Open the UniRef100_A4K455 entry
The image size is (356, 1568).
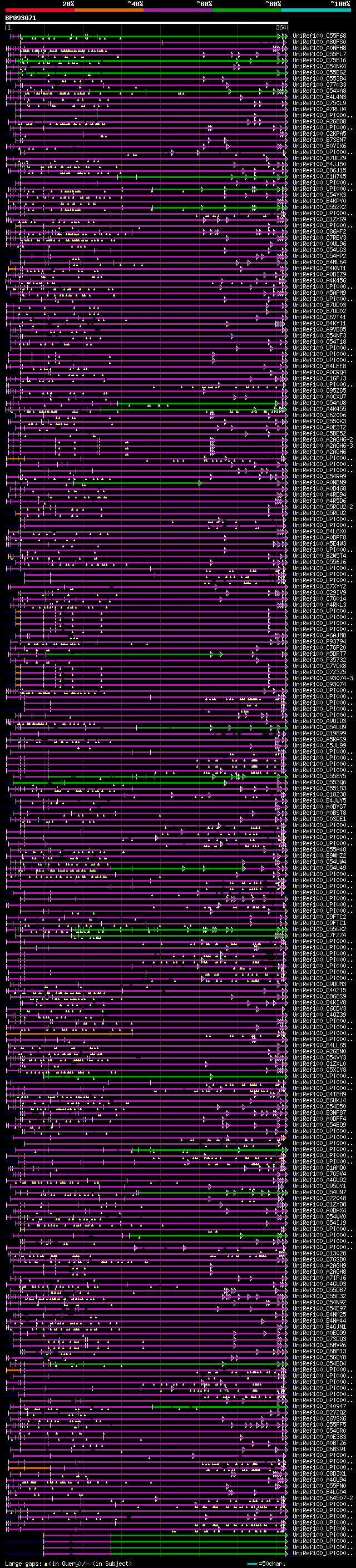319,409
